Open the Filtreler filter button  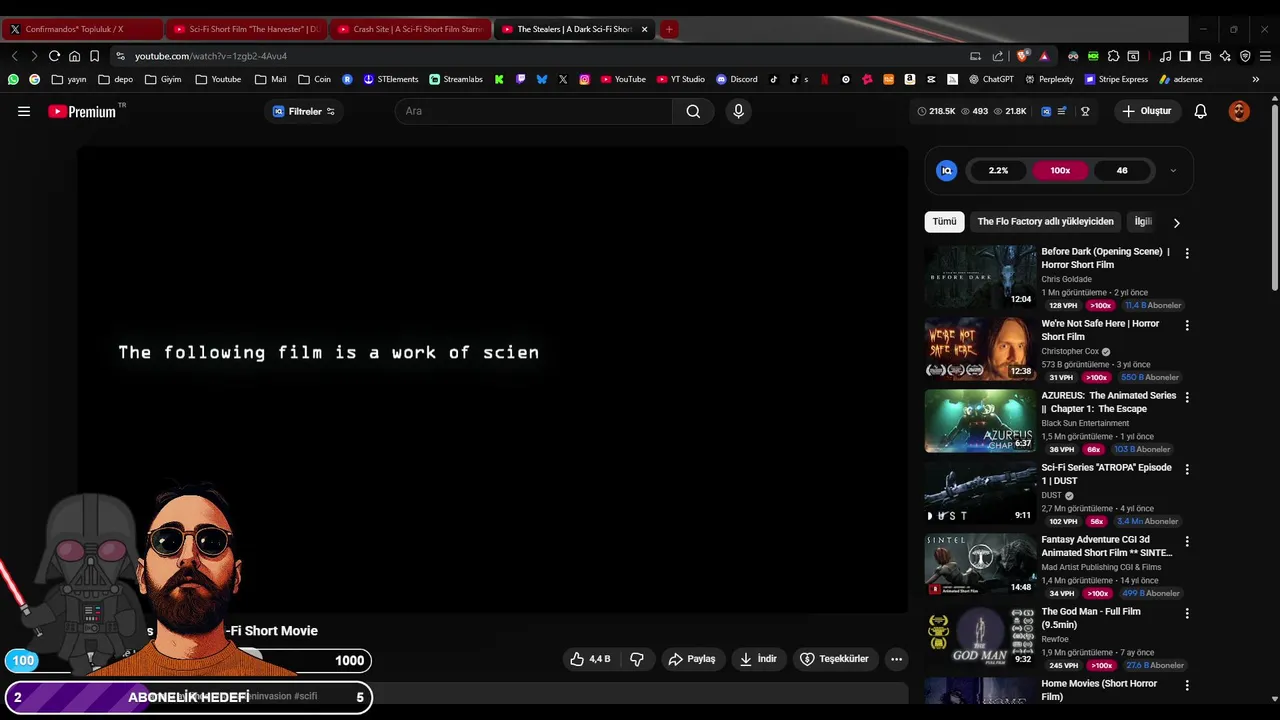click(304, 111)
